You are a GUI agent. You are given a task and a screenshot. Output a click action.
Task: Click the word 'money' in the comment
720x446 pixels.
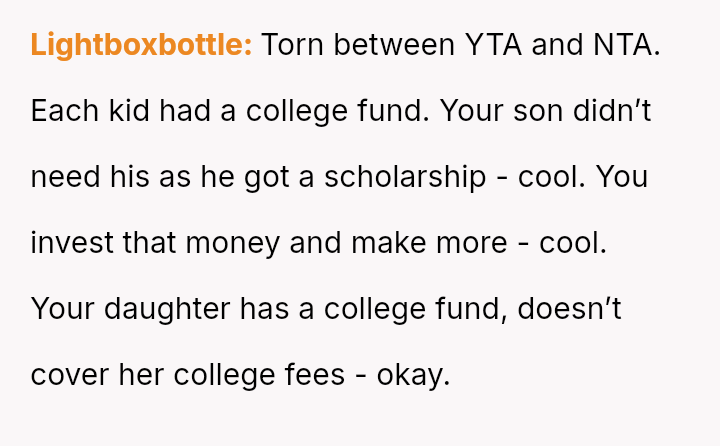[232, 244]
